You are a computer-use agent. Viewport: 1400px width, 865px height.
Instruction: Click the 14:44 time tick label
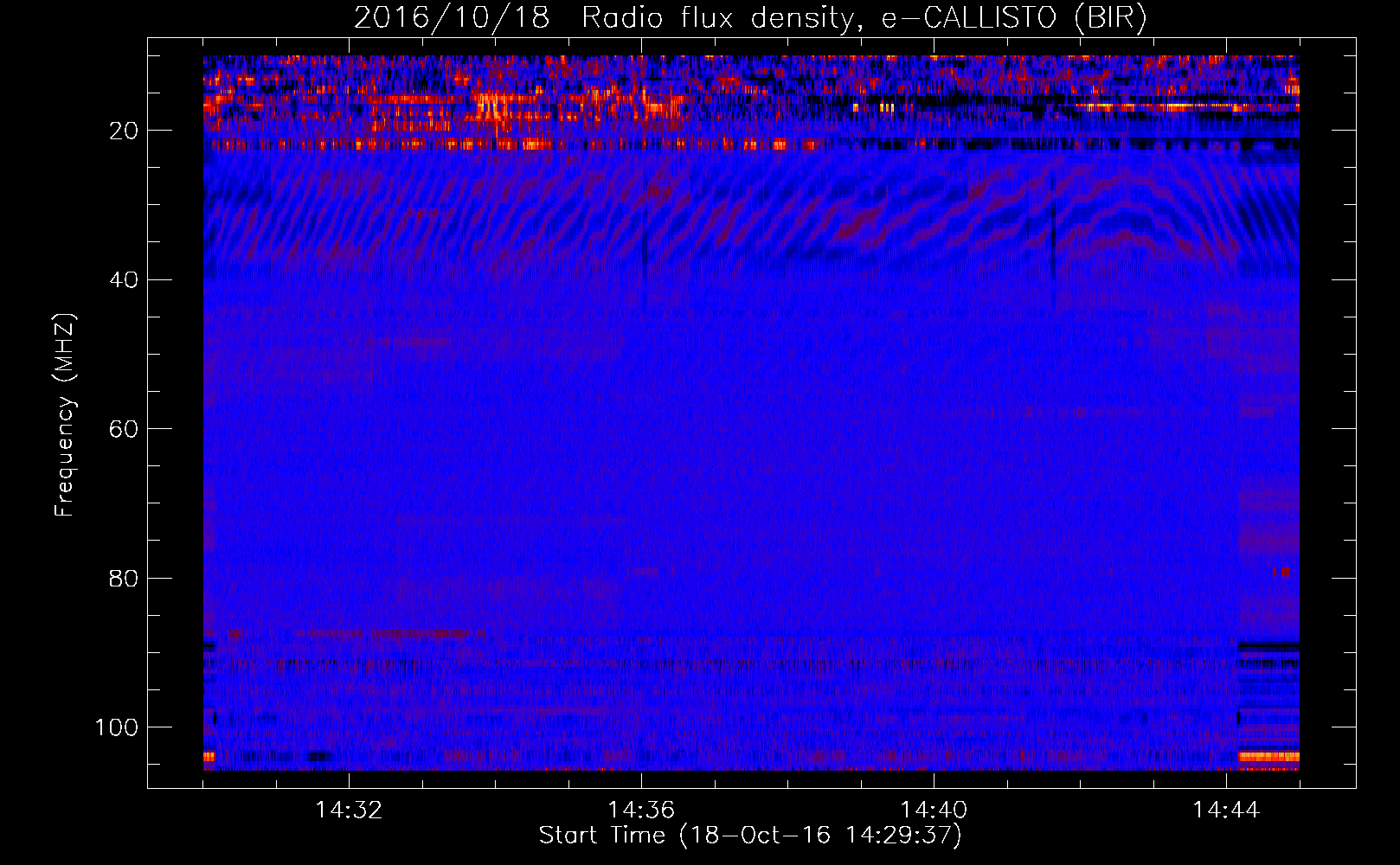pos(1226,811)
